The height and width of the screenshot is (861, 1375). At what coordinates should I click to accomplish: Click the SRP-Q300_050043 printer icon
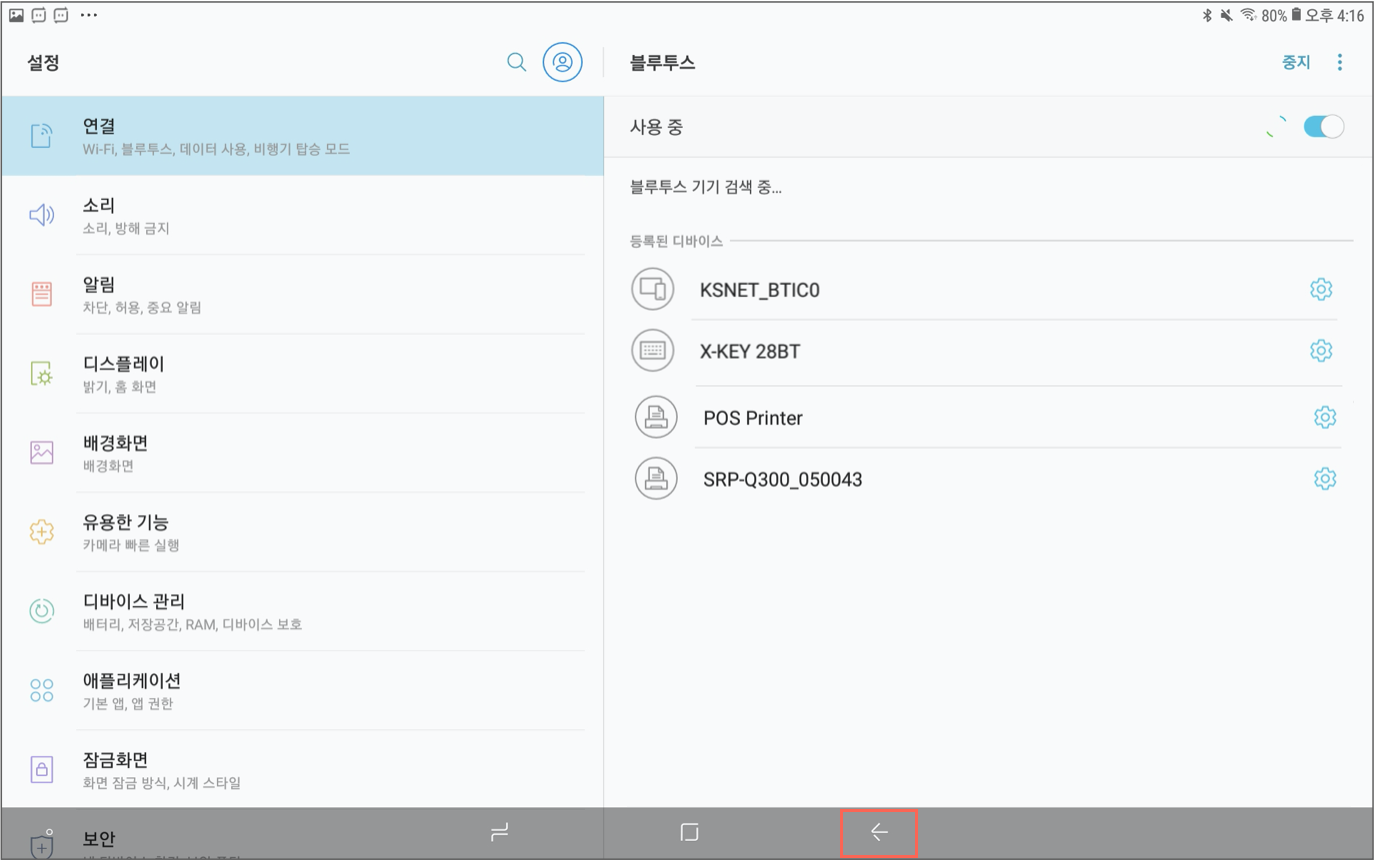657,479
